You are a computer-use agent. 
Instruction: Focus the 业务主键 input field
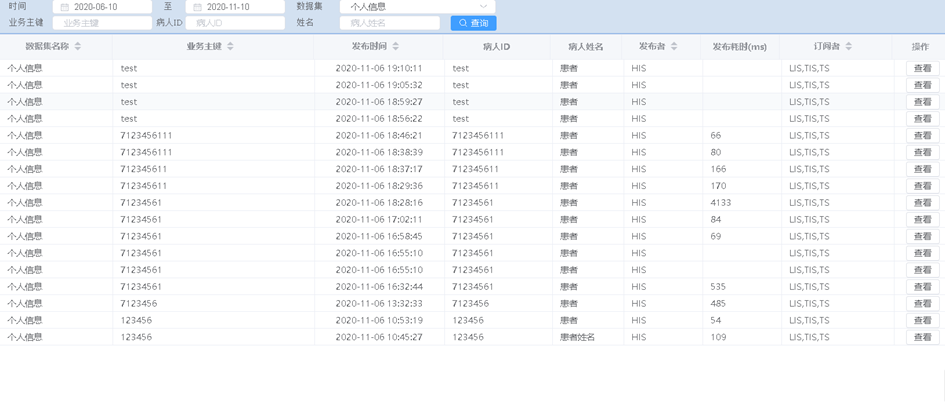click(102, 23)
